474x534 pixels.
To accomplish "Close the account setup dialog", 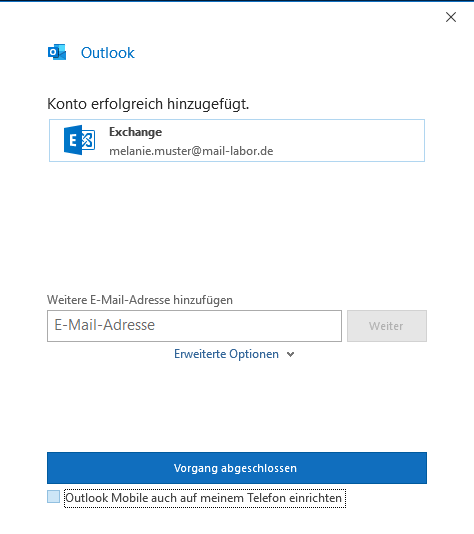I will click(451, 17).
